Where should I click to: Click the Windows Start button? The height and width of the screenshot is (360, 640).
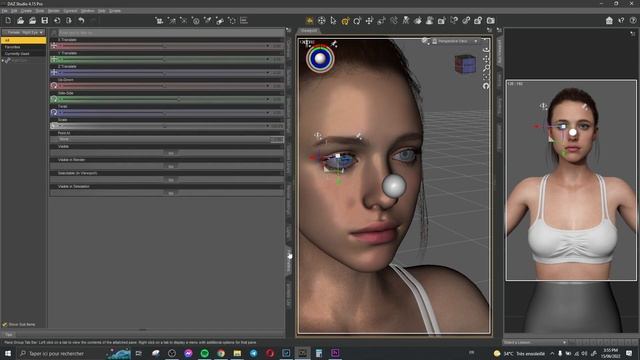(x=8, y=353)
